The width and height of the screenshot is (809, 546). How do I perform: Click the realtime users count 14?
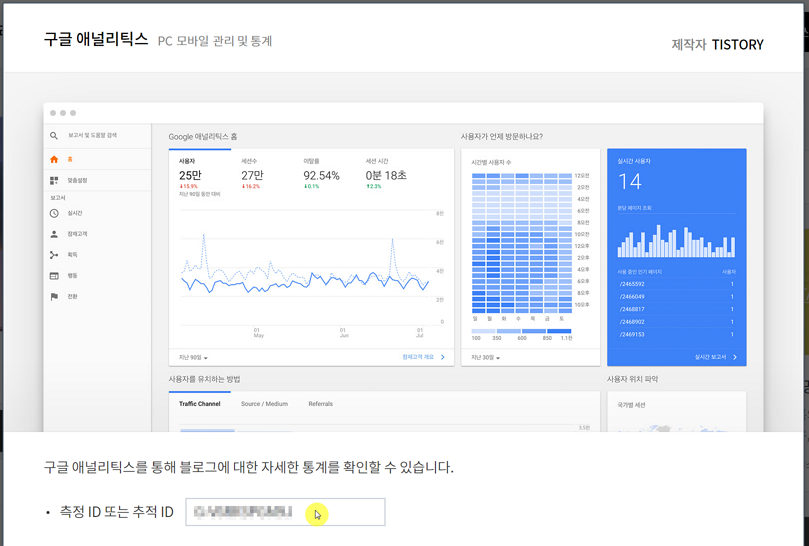pos(629,182)
